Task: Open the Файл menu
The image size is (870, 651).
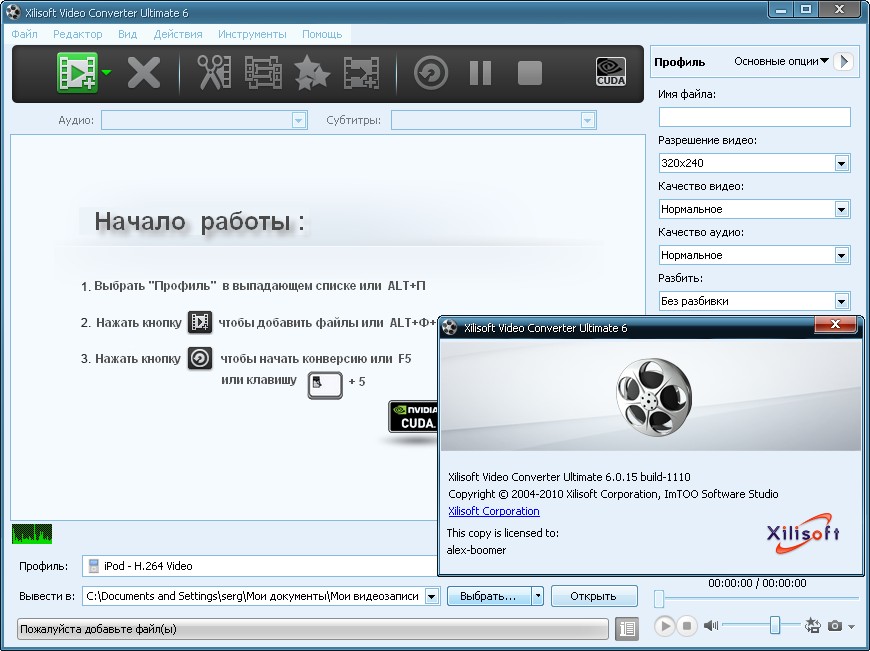Action: pos(24,34)
